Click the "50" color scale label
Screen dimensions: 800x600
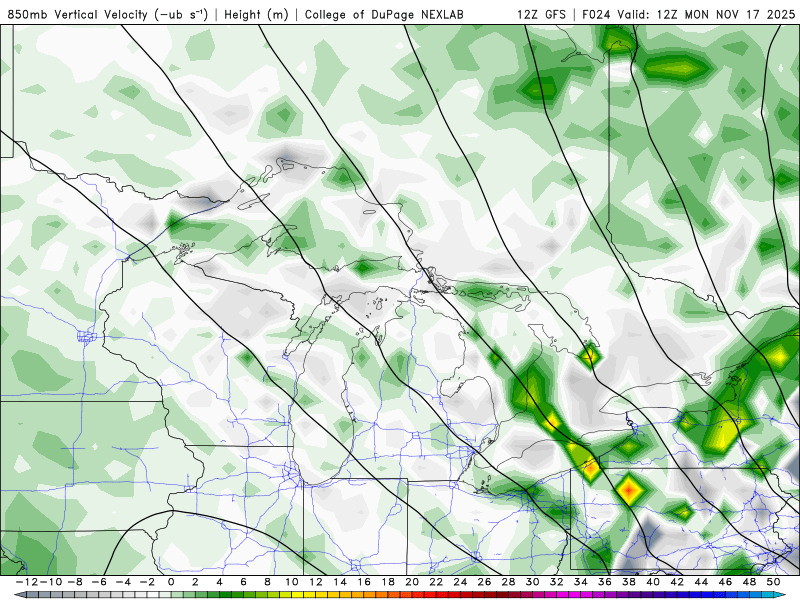pyautogui.click(x=774, y=582)
